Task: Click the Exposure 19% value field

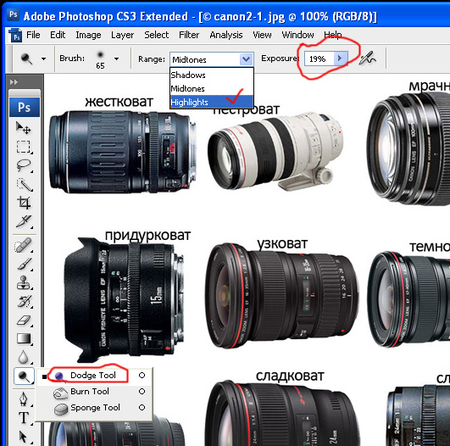Action: [318, 59]
